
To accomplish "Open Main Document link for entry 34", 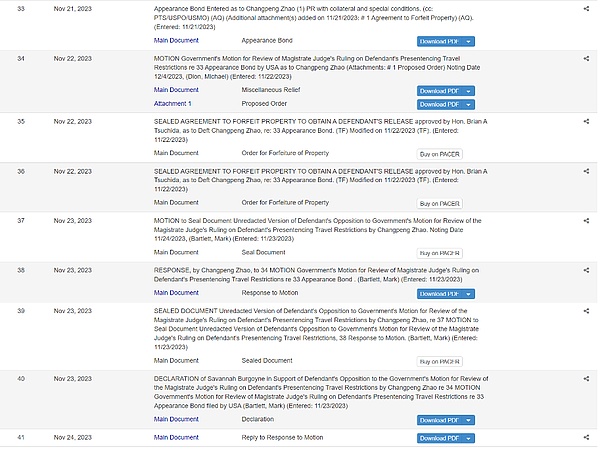I will pos(176,90).
